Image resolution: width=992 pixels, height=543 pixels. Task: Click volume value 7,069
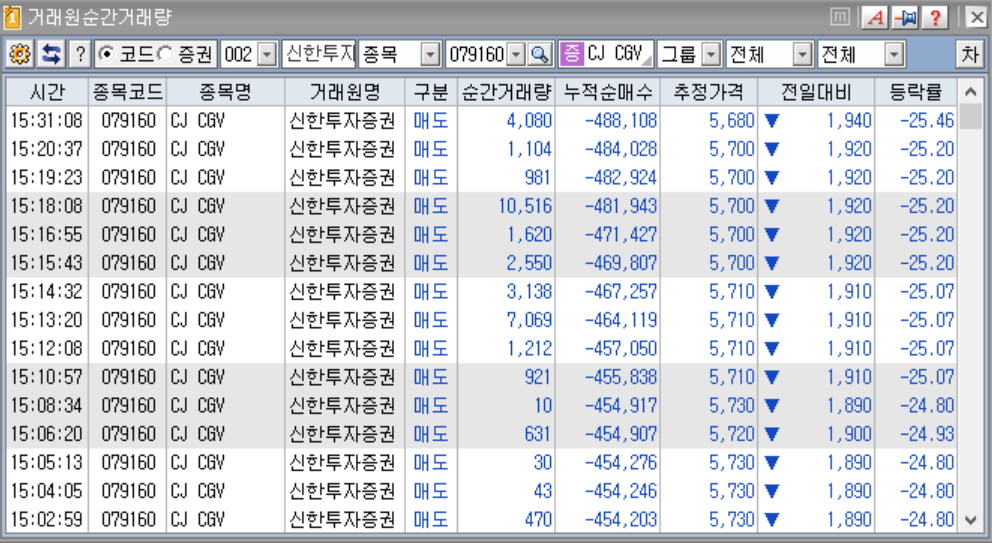pyautogui.click(x=529, y=320)
